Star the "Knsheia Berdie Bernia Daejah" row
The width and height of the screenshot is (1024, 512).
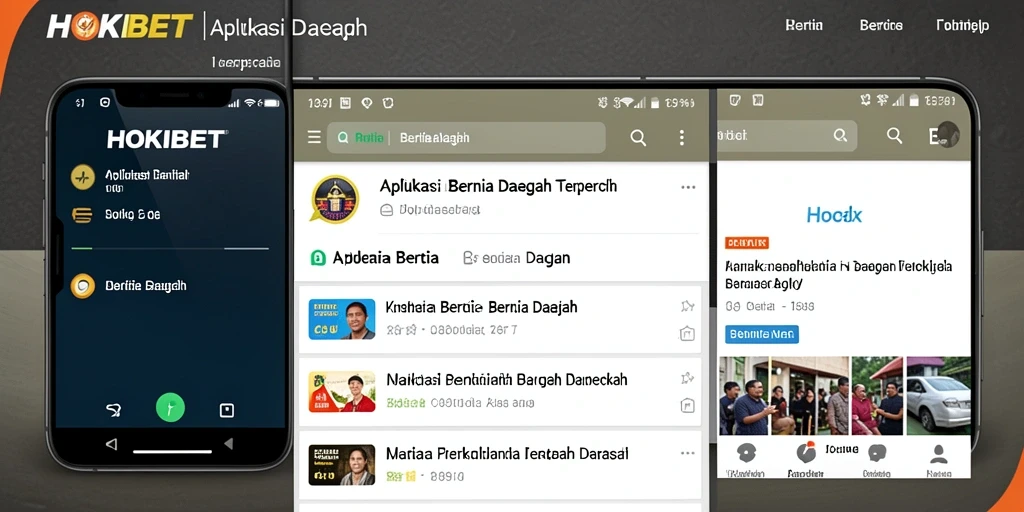click(687, 306)
